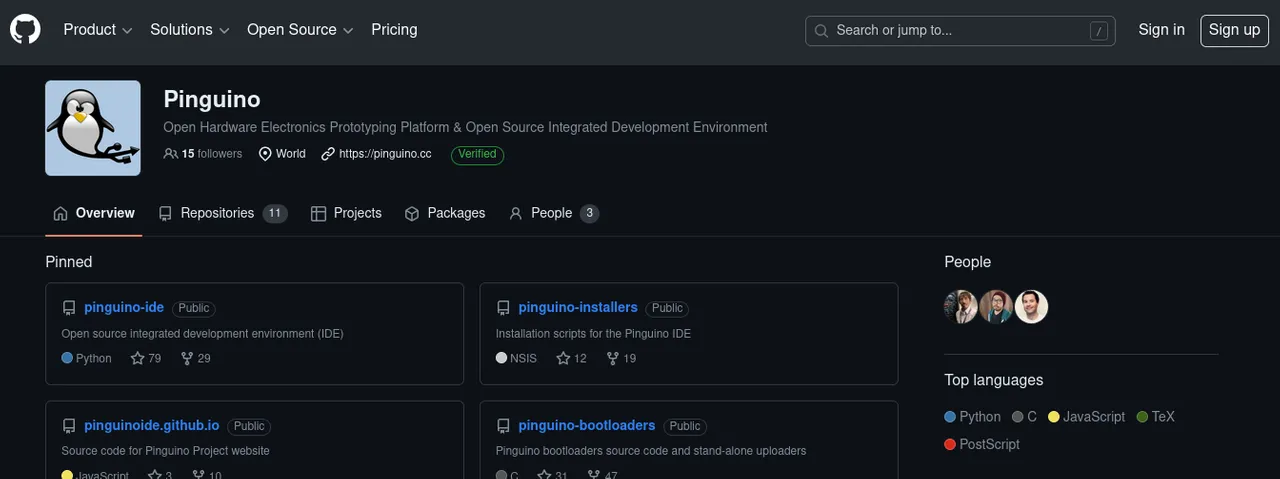The width and height of the screenshot is (1280, 479).
Task: Open the pinguino-ide repository link
Action: click(124, 307)
